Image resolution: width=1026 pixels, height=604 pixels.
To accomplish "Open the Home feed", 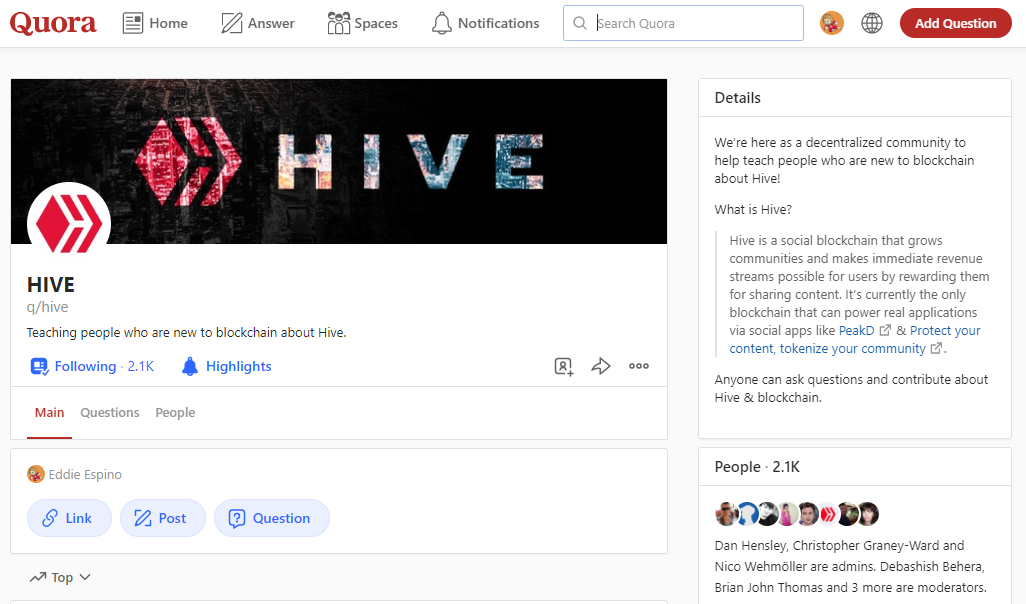I will (155, 23).
